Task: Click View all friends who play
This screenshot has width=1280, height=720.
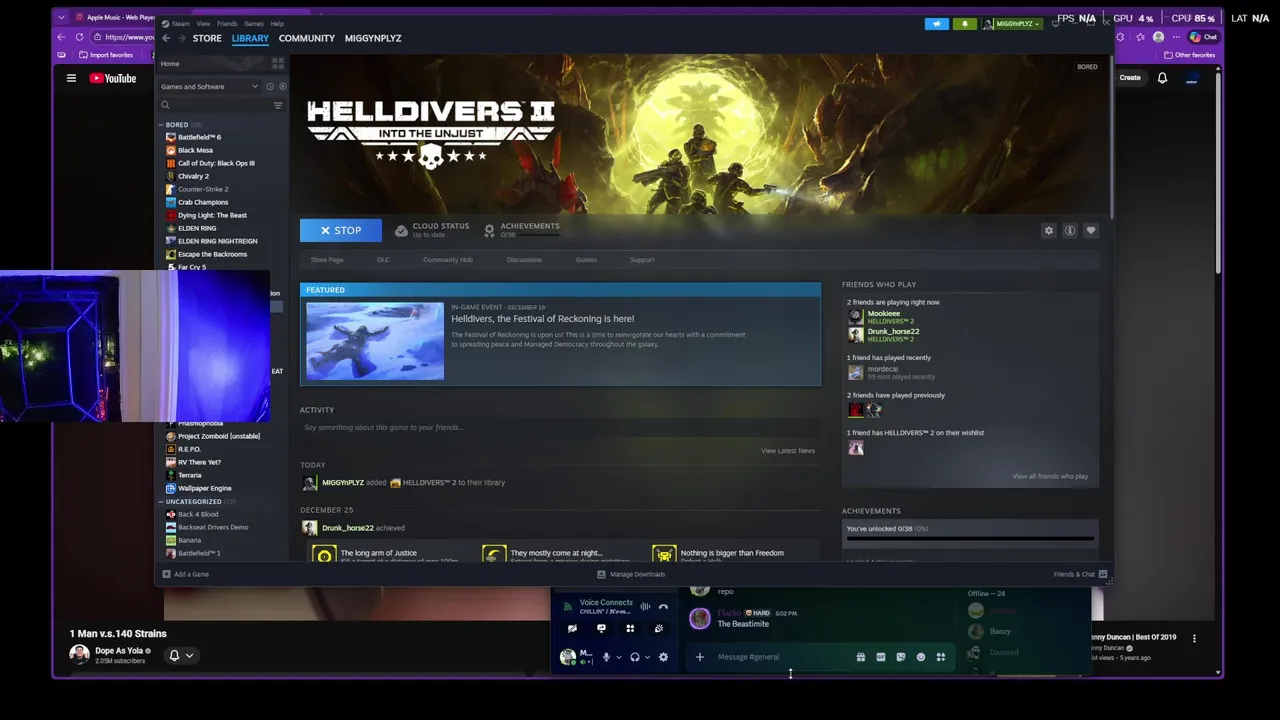Action: click(x=1050, y=476)
